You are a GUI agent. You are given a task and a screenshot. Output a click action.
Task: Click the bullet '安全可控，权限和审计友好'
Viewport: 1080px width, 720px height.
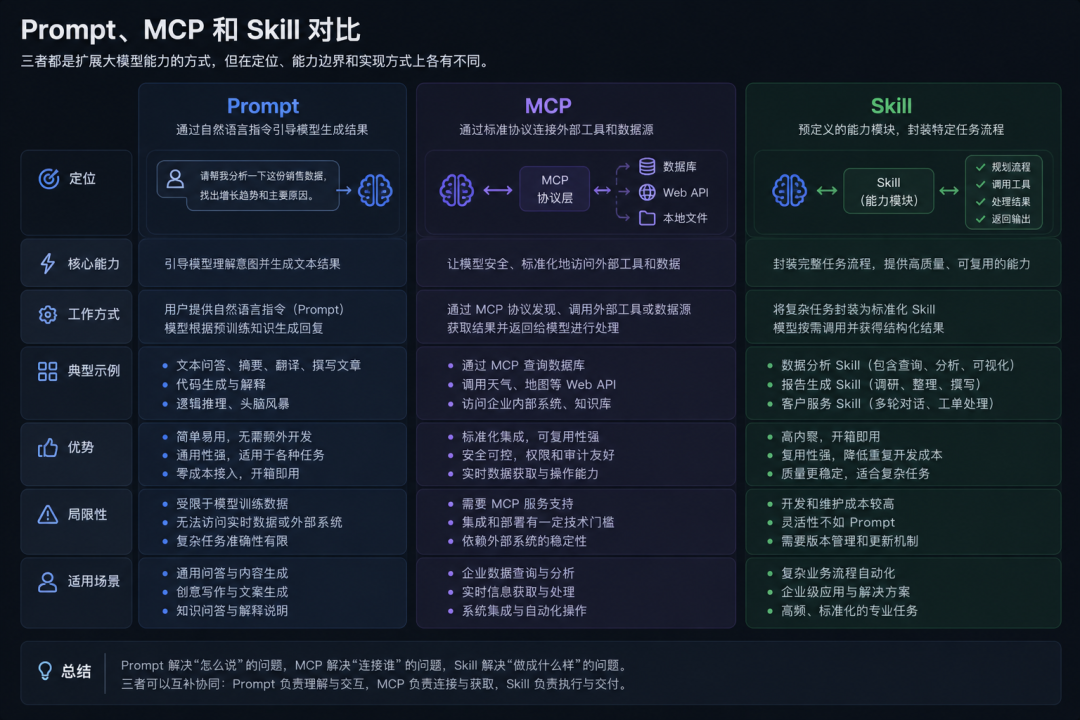pyautogui.click(x=538, y=455)
